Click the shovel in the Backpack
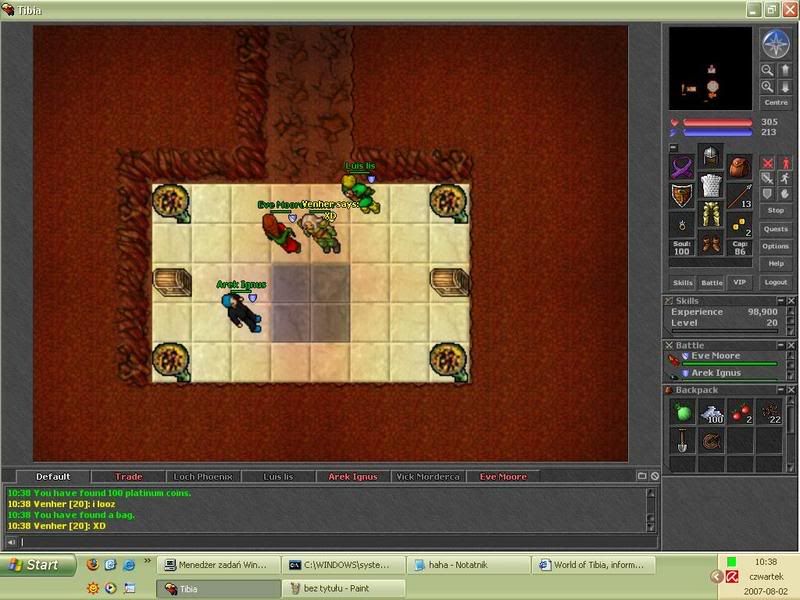800x600 pixels. tap(683, 441)
